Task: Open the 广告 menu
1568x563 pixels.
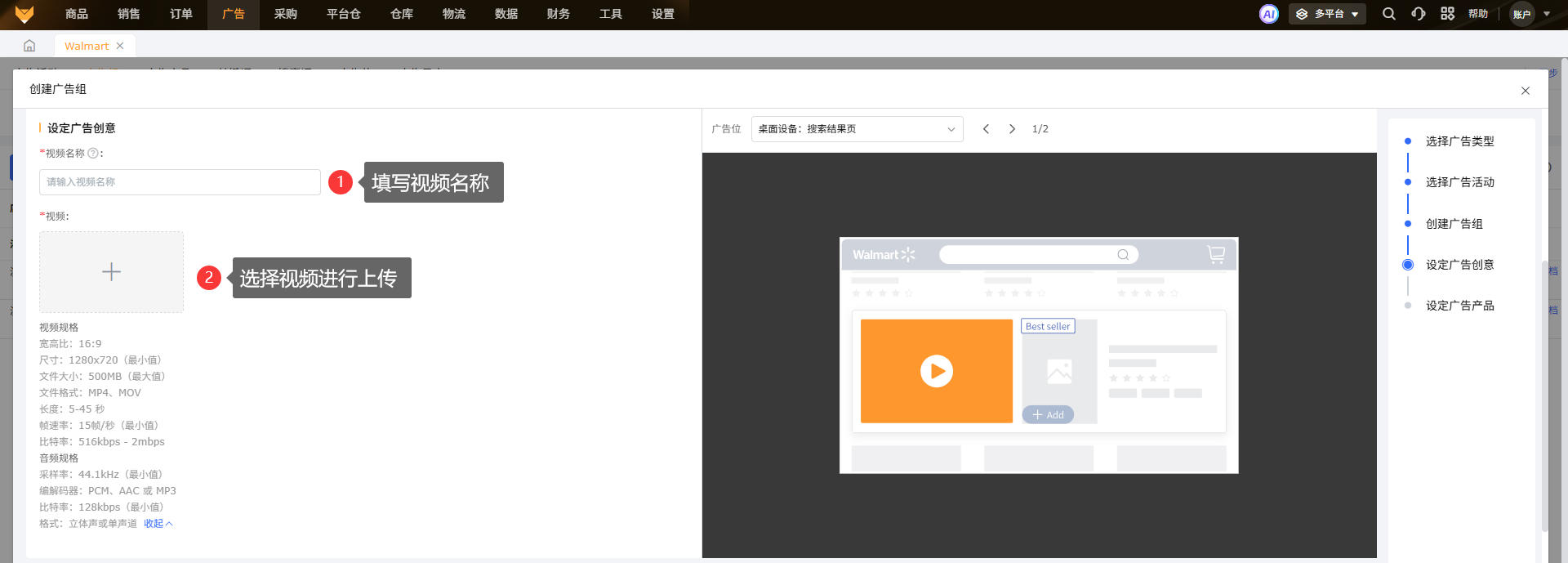Action: [x=234, y=14]
